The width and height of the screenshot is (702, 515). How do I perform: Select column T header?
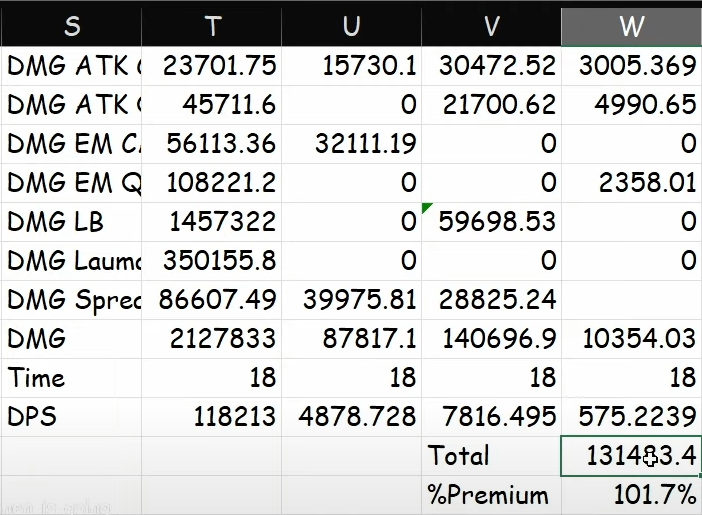pos(211,26)
